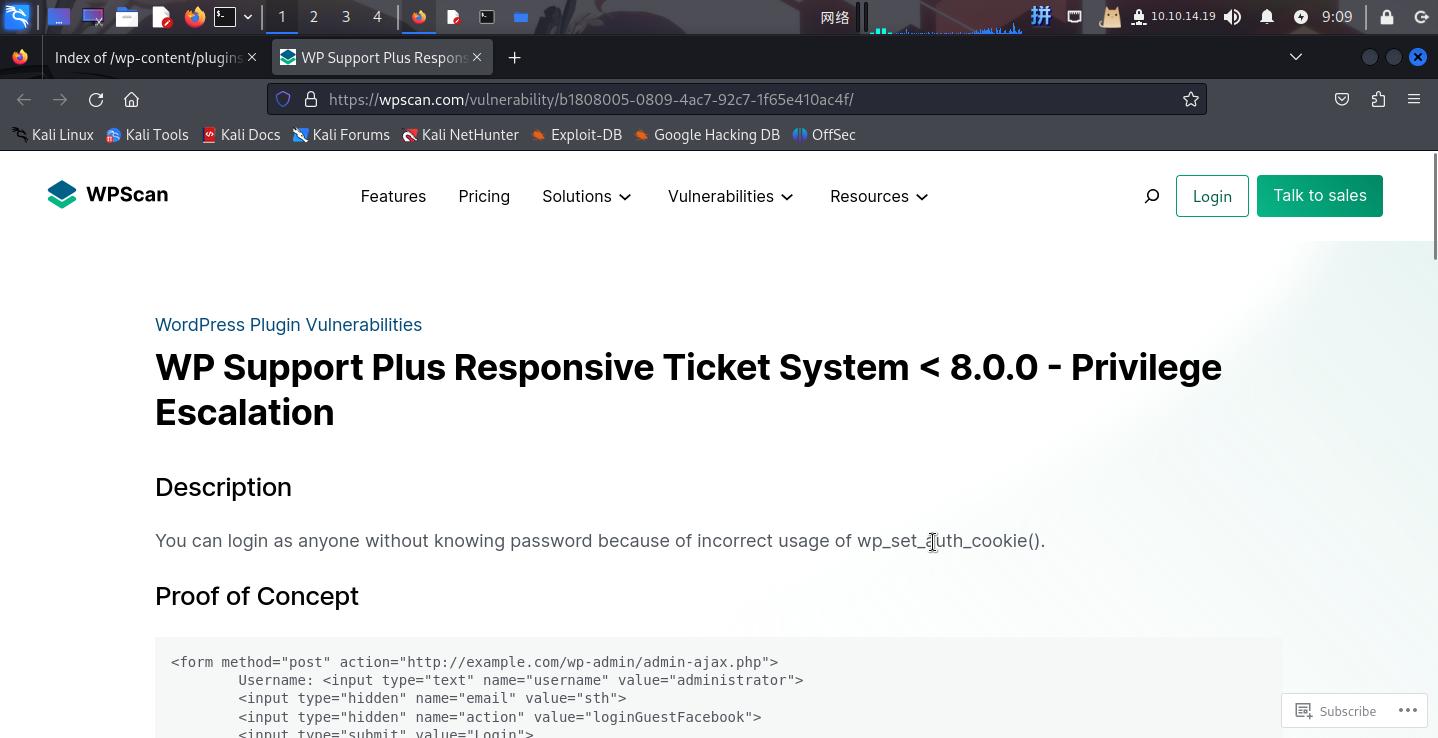Image resolution: width=1438 pixels, height=738 pixels.
Task: Click the input method 拼 indicator
Action: coord(1041,16)
